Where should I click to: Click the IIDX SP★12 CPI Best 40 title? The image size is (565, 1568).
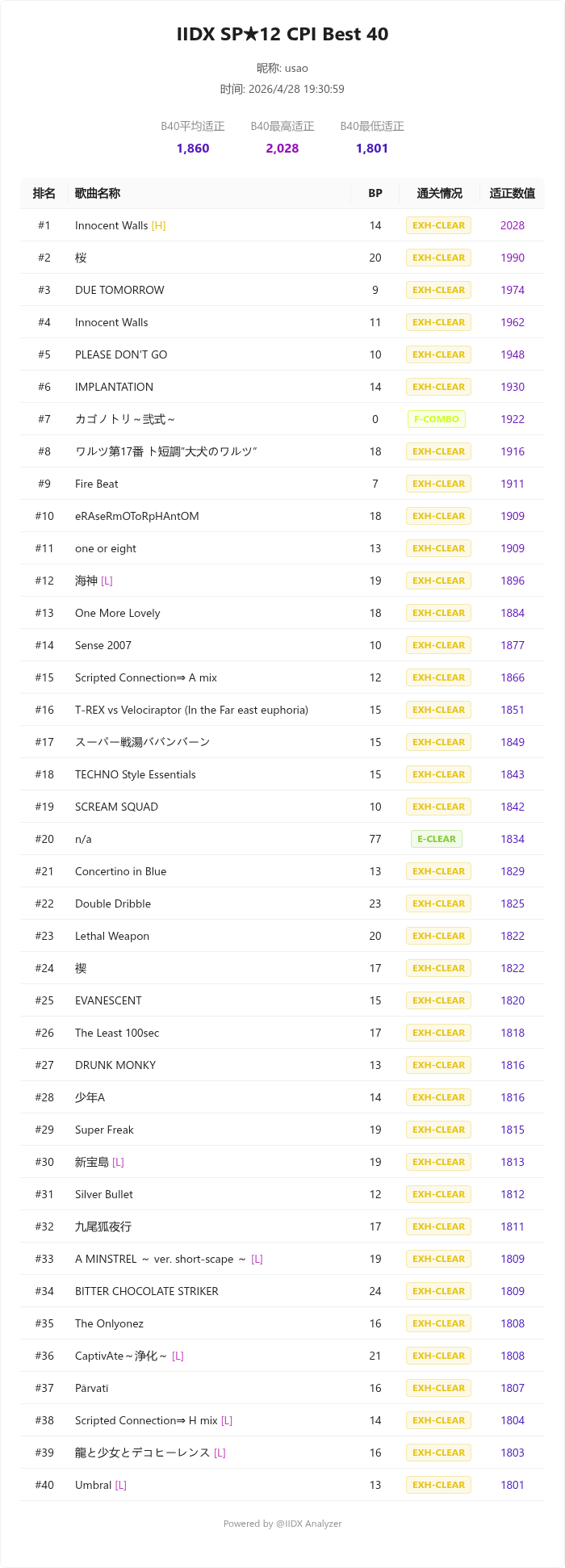click(282, 34)
